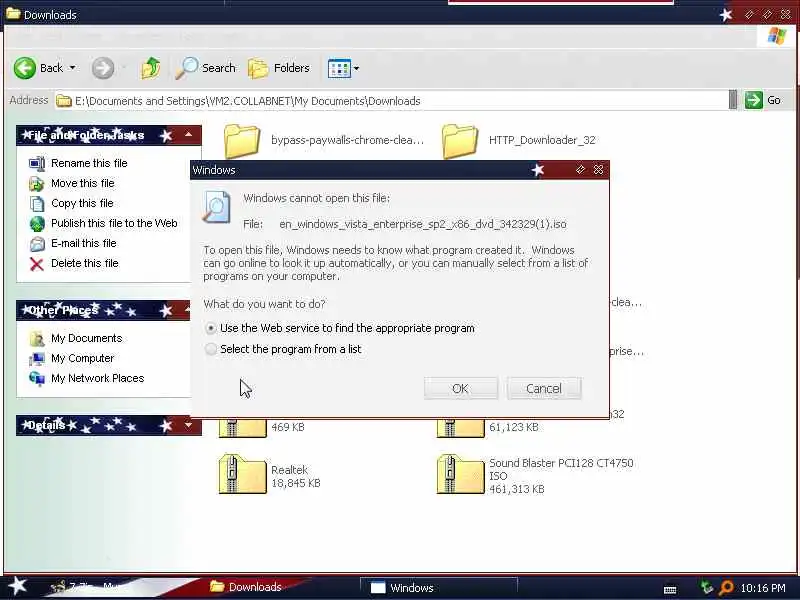Click the green Back arrow icon

pyautogui.click(x=24, y=68)
